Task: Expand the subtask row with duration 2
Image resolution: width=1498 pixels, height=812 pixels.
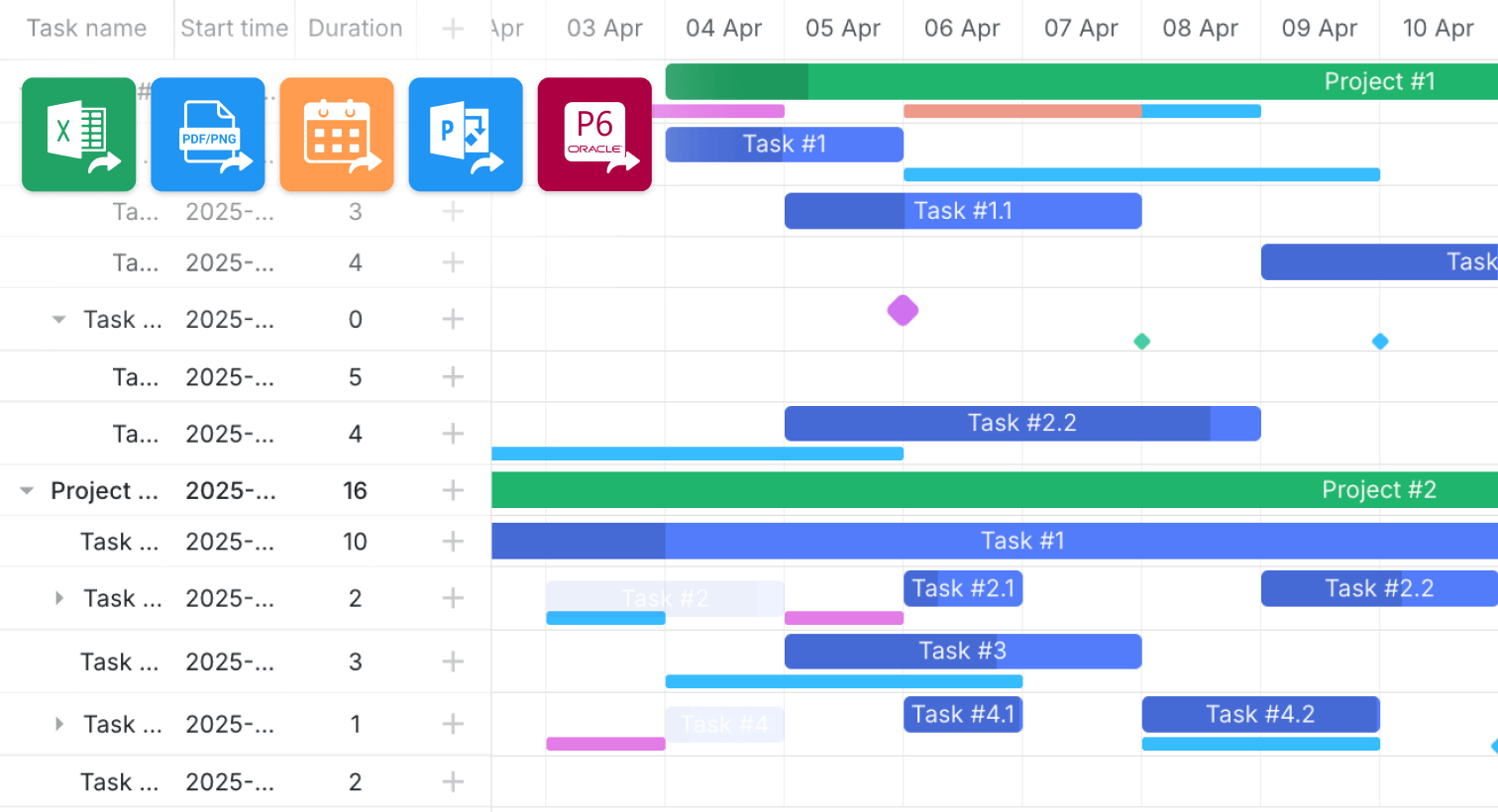Action: click(57, 598)
